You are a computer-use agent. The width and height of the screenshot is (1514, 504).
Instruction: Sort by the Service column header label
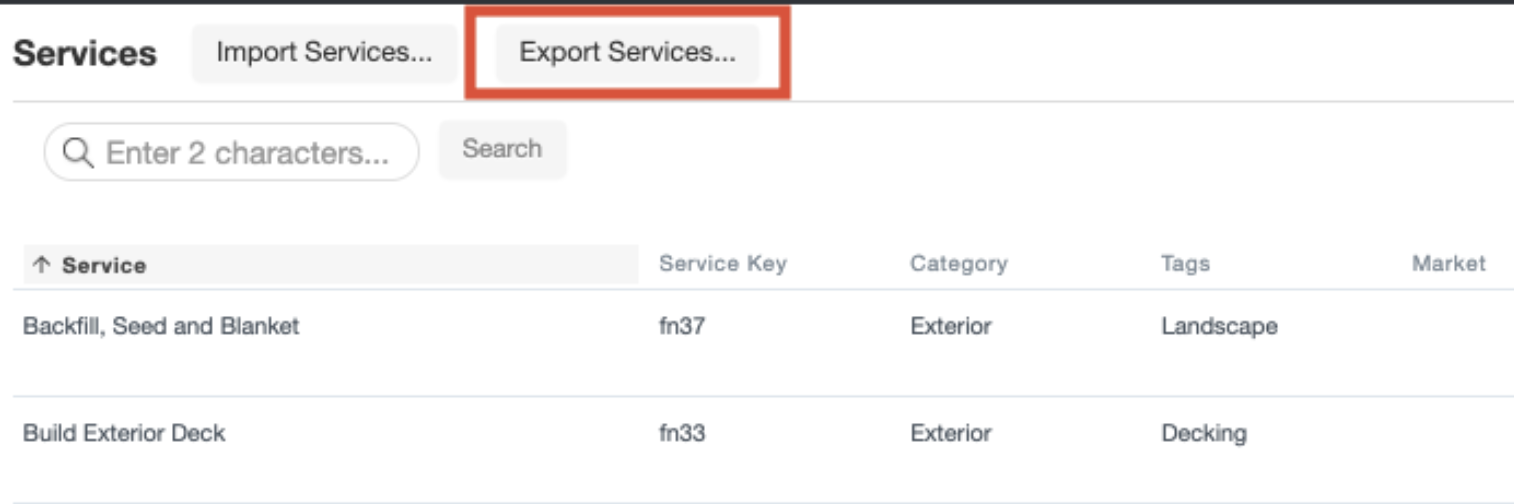coord(104,265)
